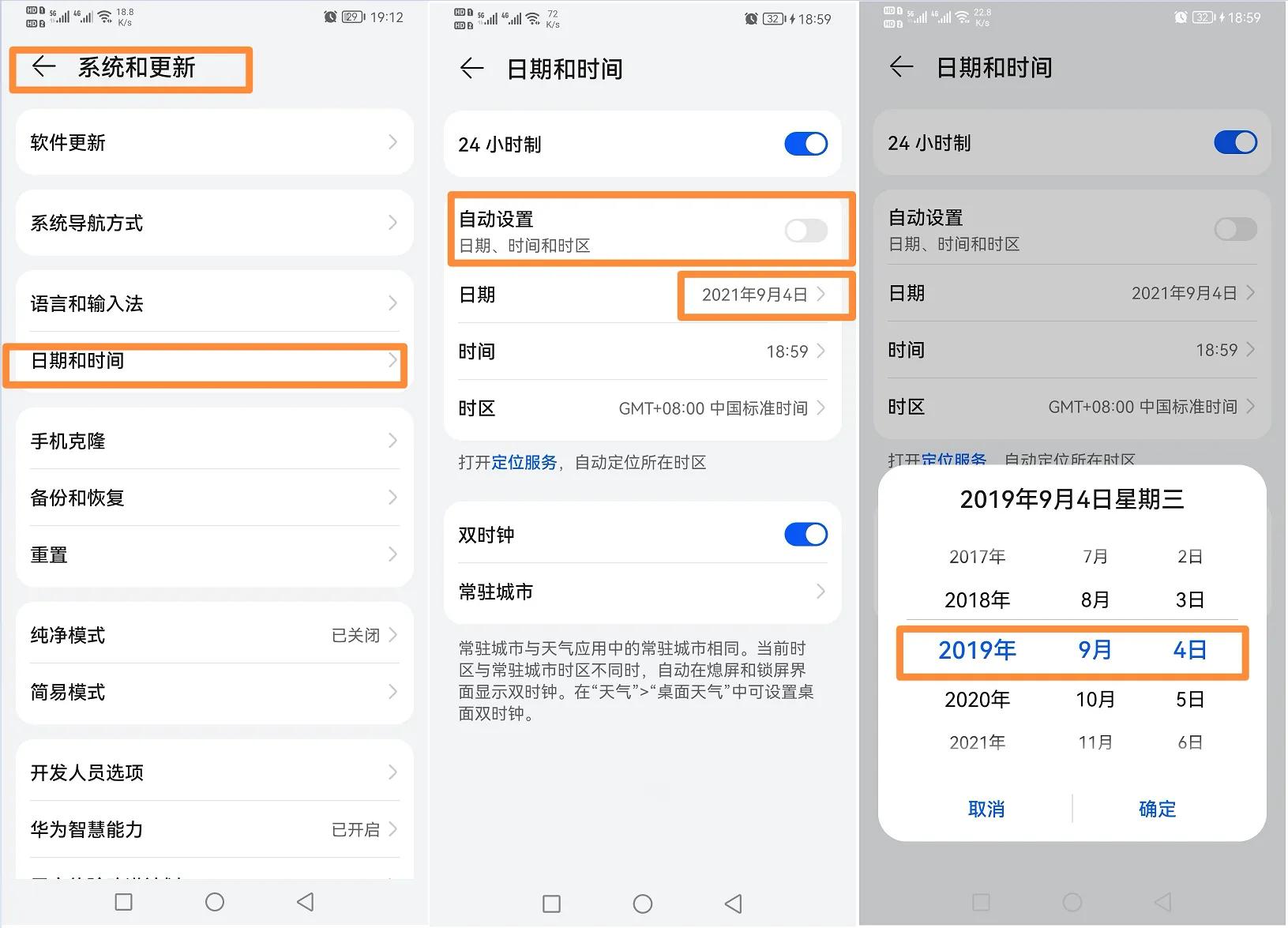Viewport: 1288px width, 928px height.
Task: Turn off the 双时钟 toggle
Action: (x=805, y=534)
